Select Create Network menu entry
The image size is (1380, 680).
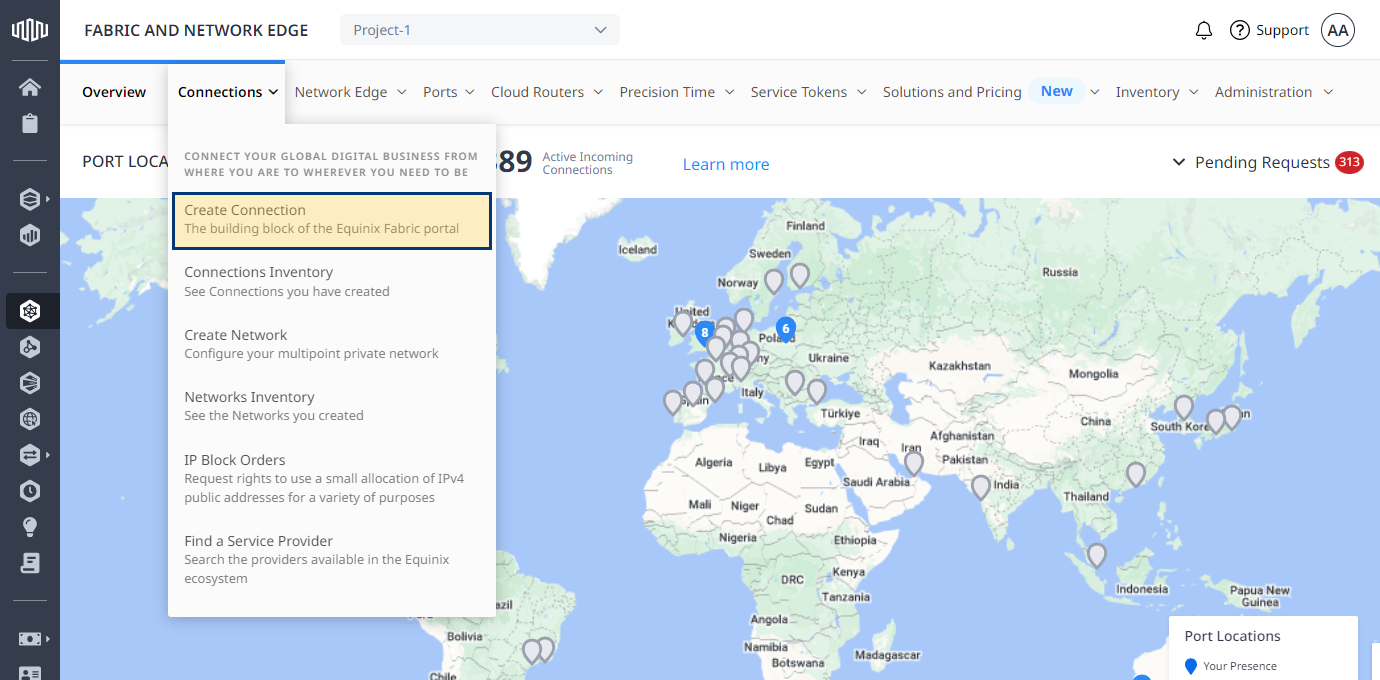click(332, 344)
